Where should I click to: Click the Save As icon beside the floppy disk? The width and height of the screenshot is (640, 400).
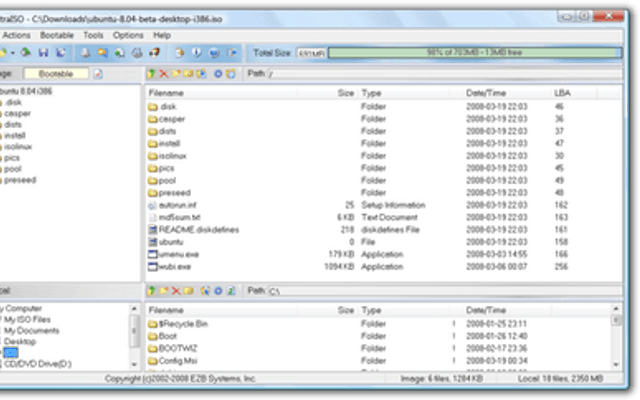click(60, 53)
